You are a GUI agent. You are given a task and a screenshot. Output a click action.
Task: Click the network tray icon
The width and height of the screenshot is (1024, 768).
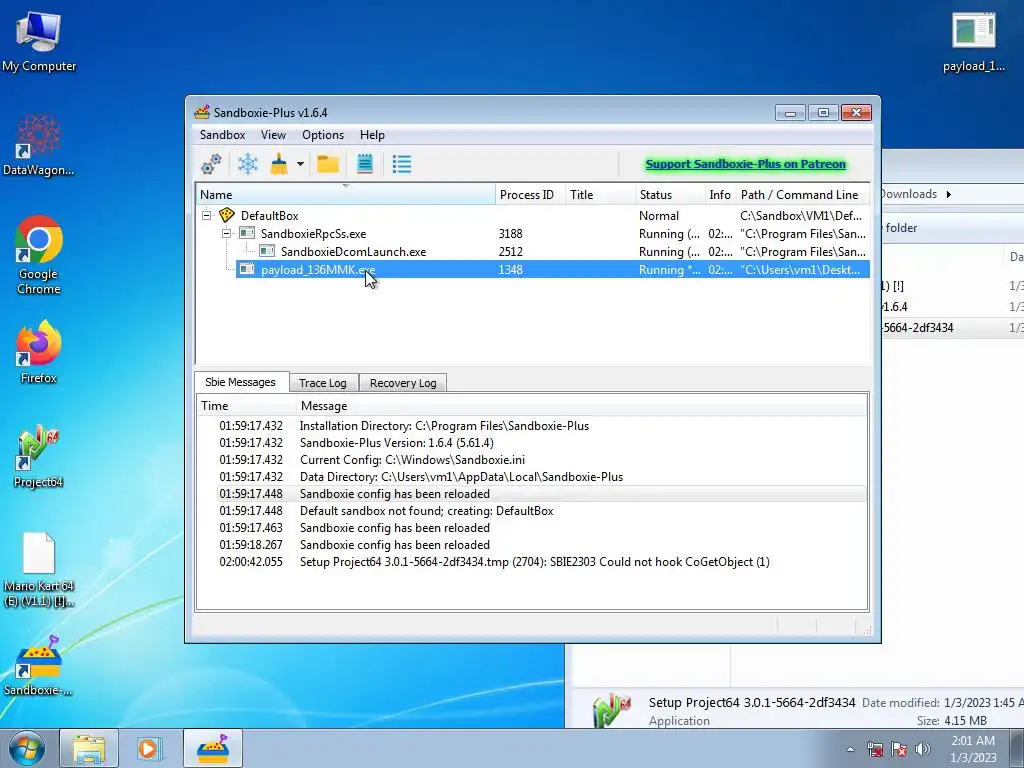tap(874, 749)
